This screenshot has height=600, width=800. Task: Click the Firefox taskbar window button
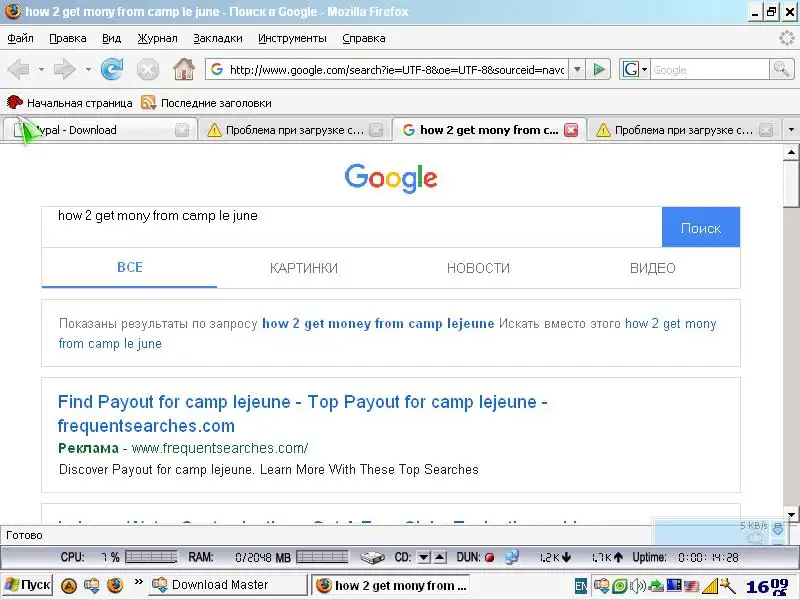click(390, 585)
